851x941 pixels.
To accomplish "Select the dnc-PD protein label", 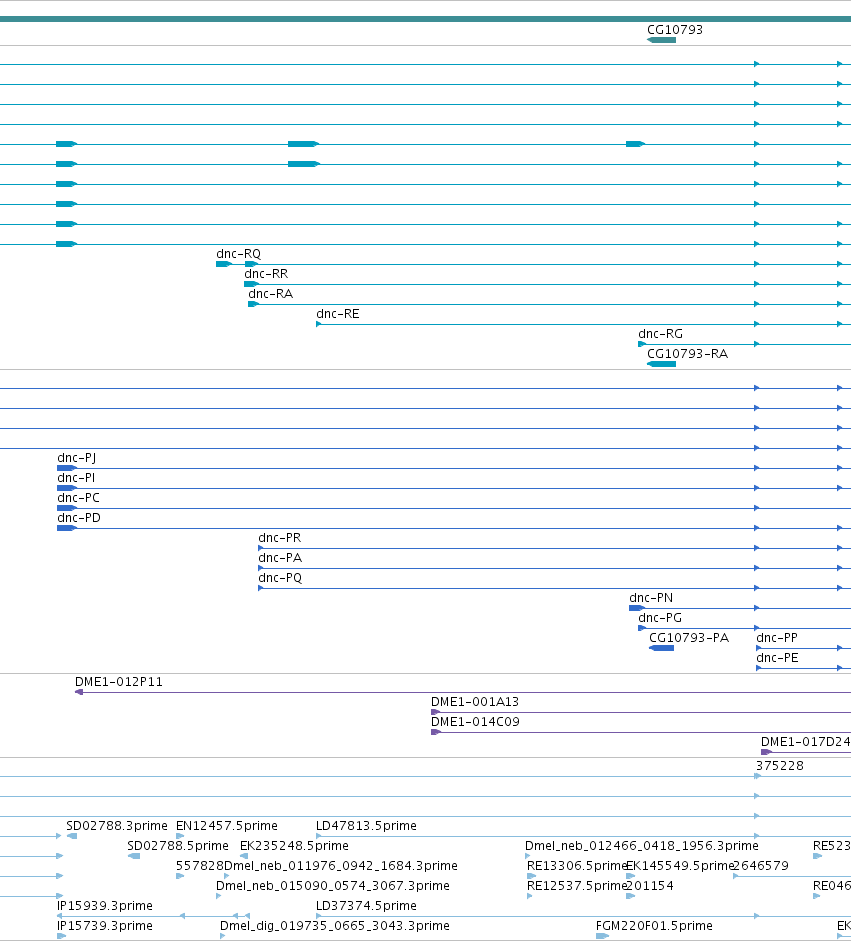I will (x=79, y=518).
